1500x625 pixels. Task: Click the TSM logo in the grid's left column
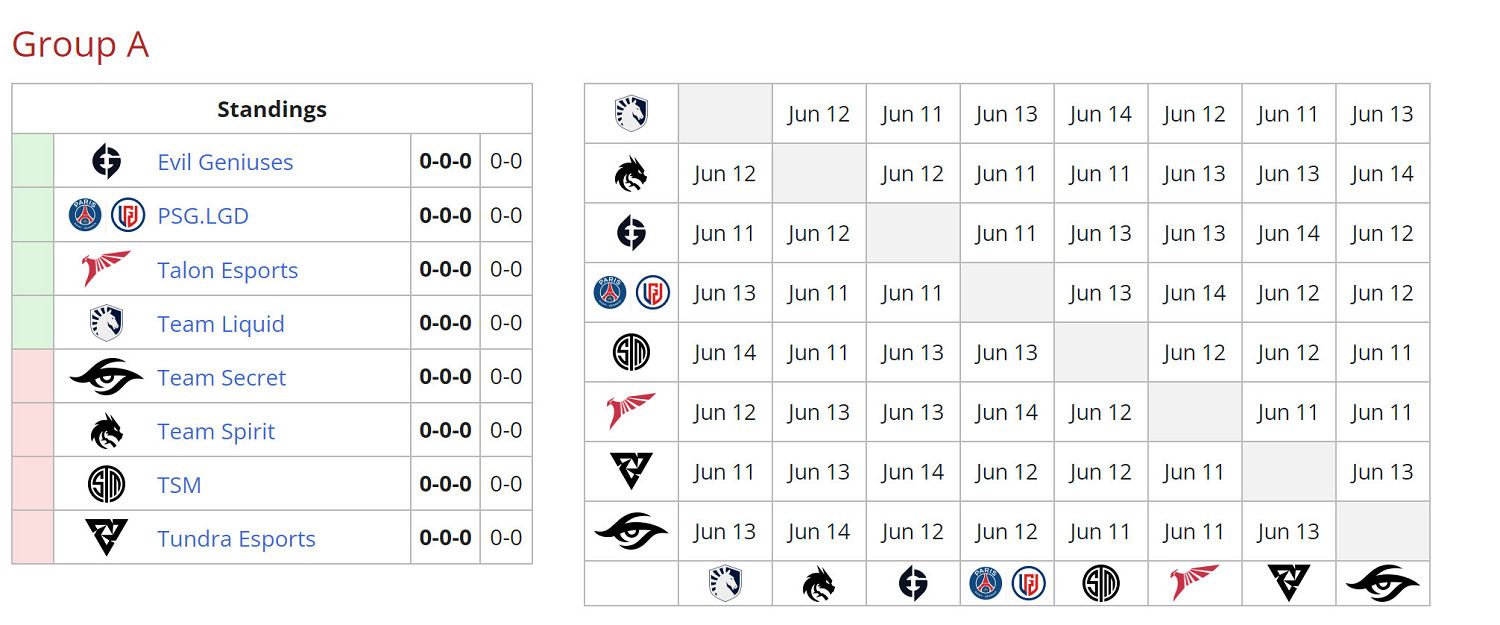point(631,353)
